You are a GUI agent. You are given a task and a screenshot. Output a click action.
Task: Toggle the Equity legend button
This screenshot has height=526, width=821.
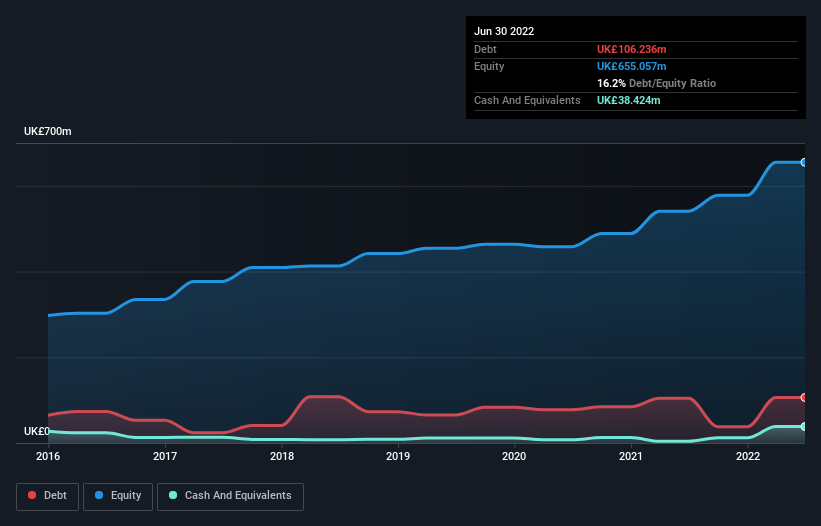pos(118,496)
